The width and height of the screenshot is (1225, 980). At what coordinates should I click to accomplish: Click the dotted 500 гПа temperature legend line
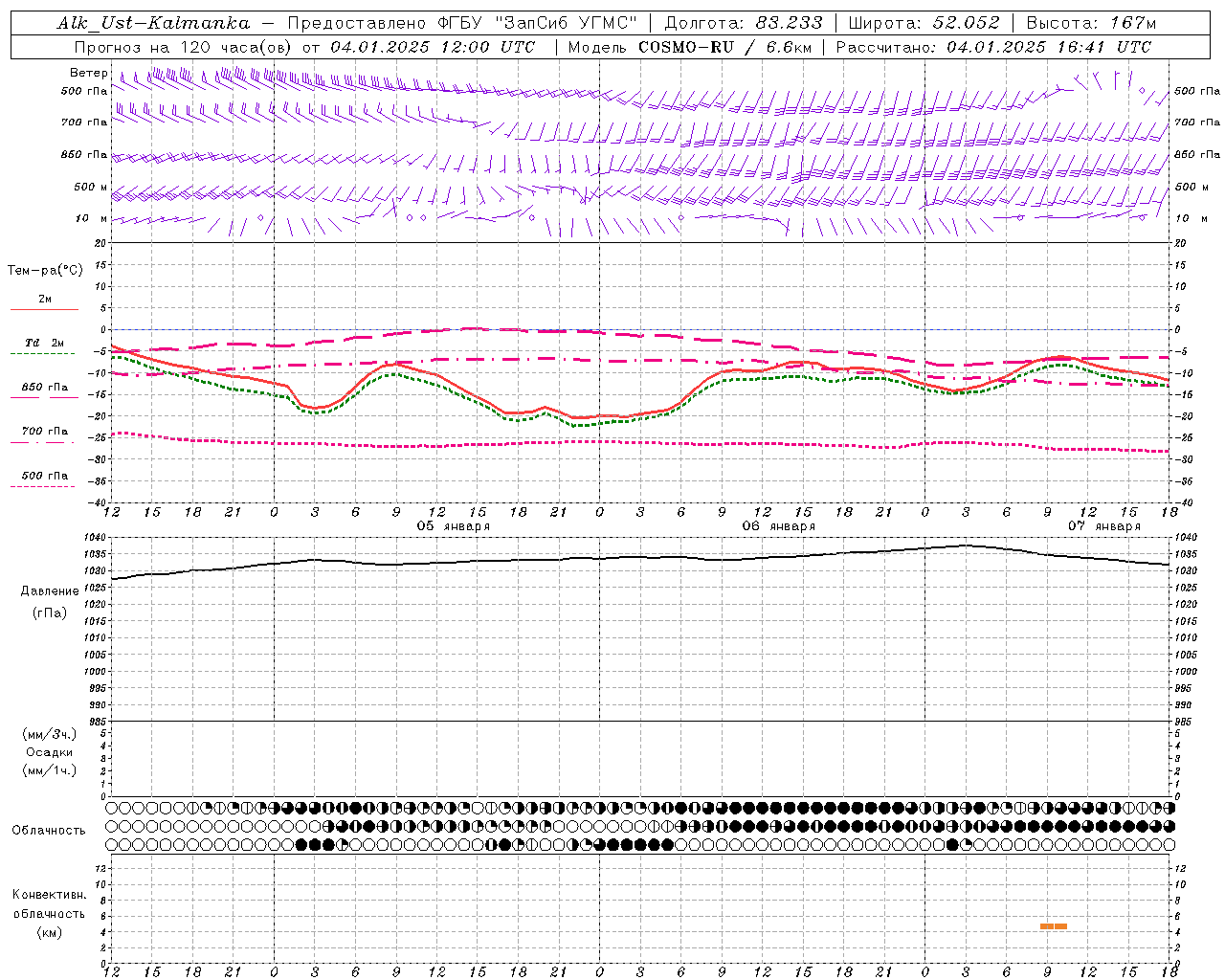pos(42,486)
